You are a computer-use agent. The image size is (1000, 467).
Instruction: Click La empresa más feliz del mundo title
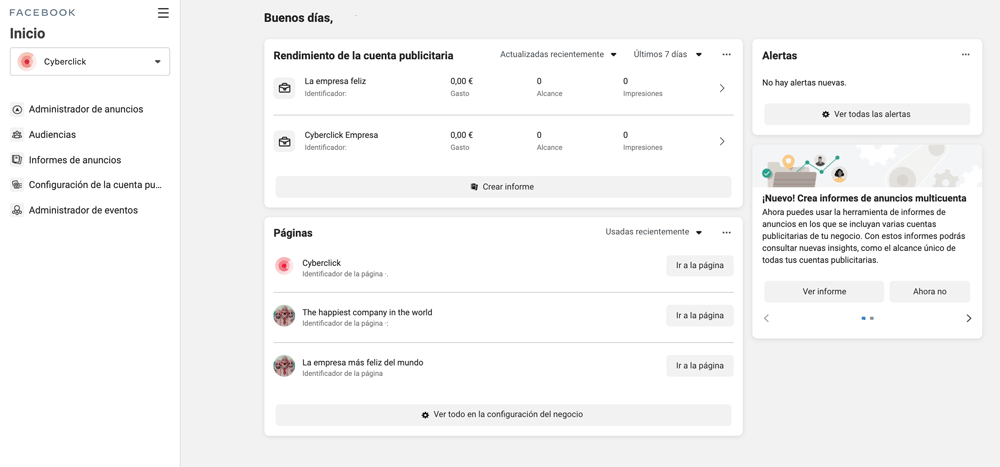pyautogui.click(x=362, y=362)
